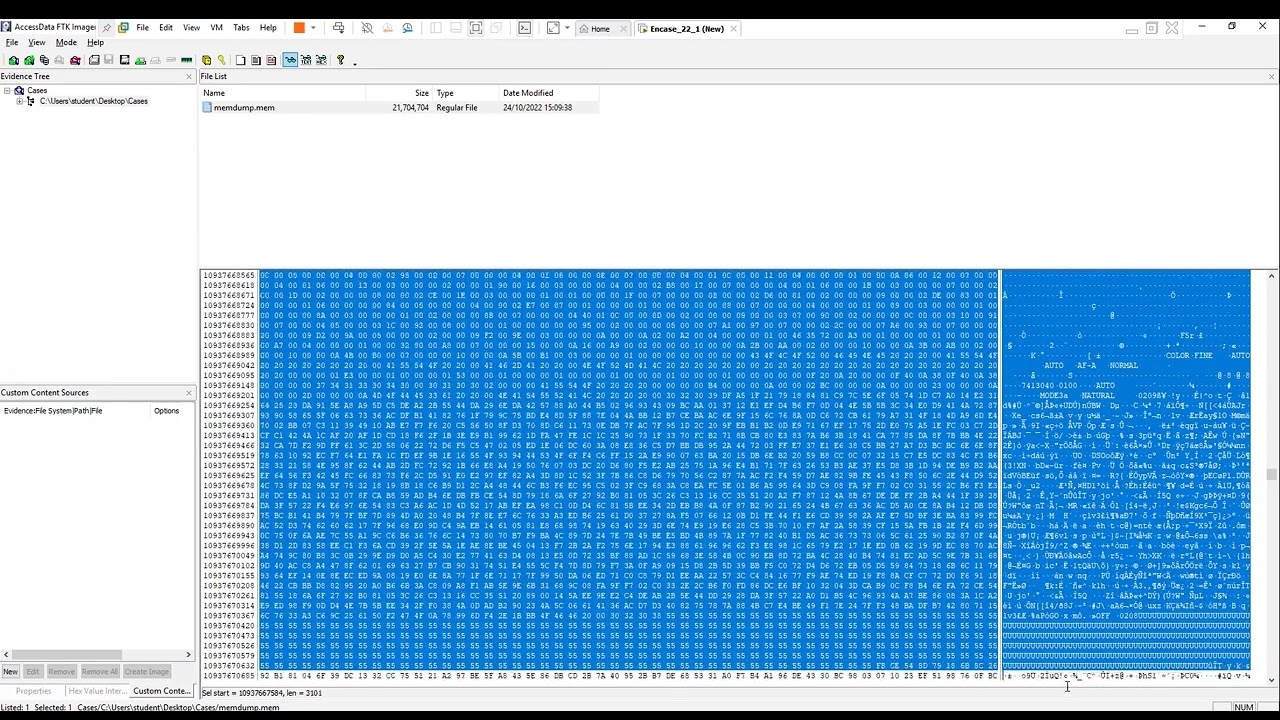1280x720 pixels.
Task: Open VMware Edit menu
Action: [x=166, y=28]
